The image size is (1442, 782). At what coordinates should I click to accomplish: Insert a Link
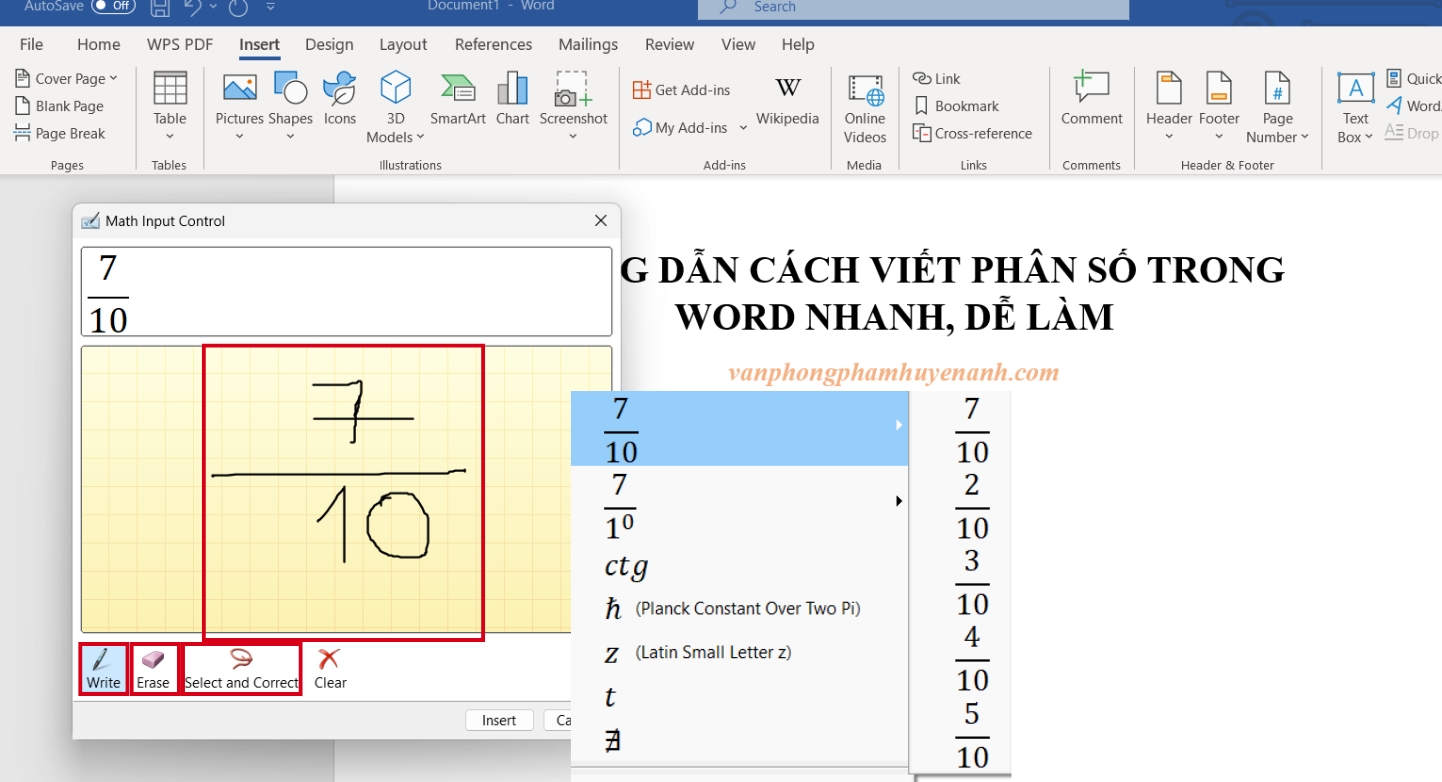coord(936,78)
